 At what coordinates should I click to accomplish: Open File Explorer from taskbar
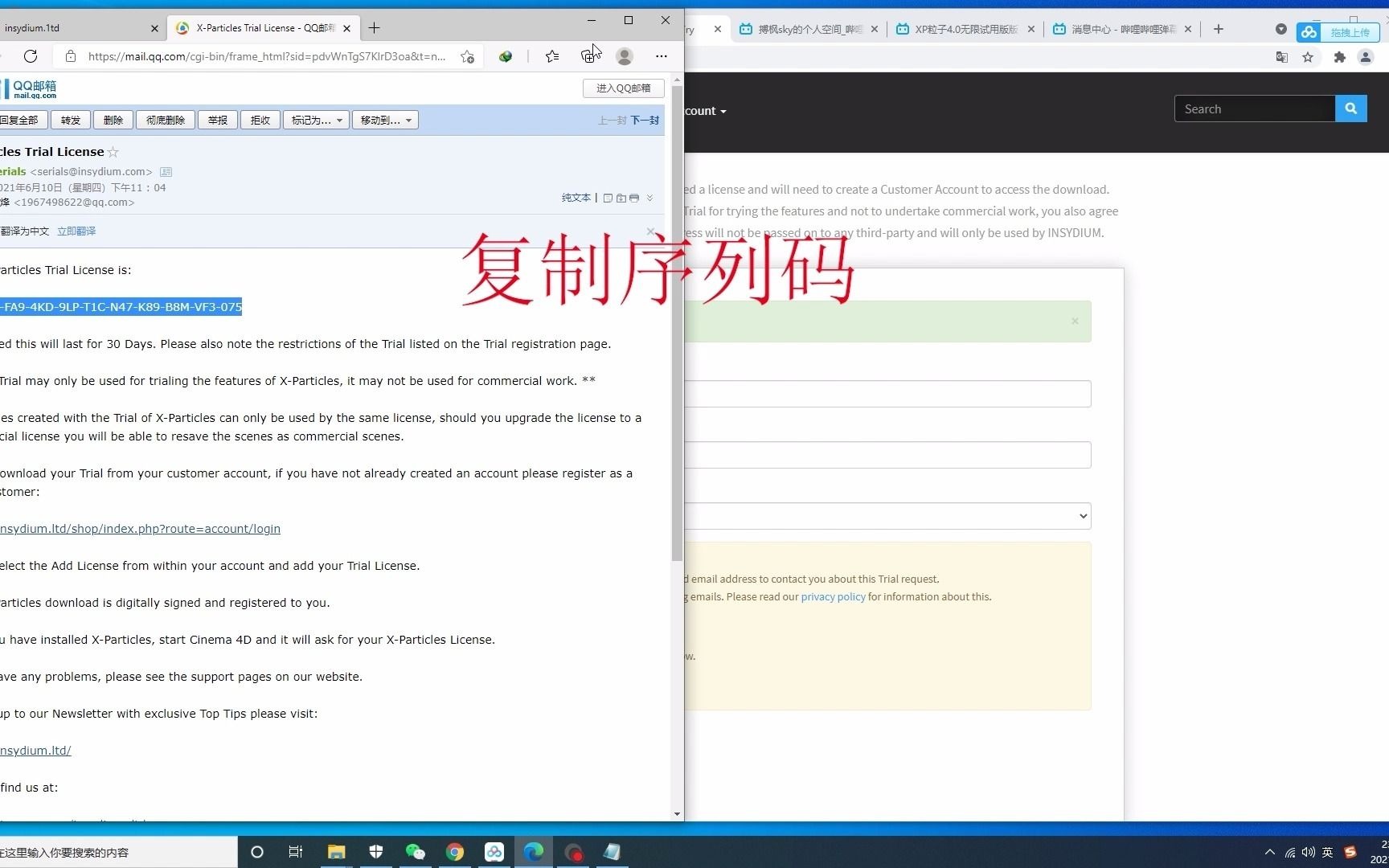(336, 852)
